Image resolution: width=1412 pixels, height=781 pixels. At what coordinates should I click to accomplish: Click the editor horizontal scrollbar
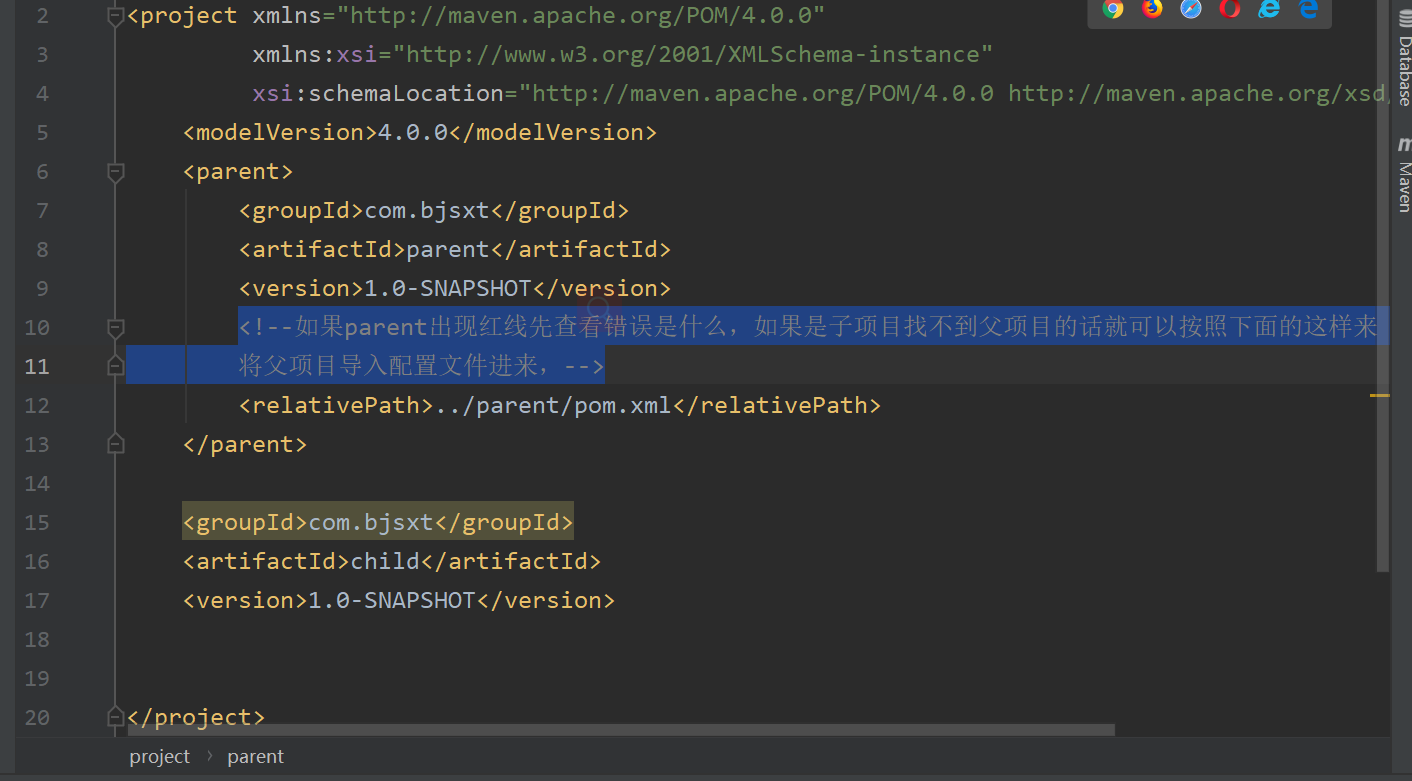[x=619, y=730]
